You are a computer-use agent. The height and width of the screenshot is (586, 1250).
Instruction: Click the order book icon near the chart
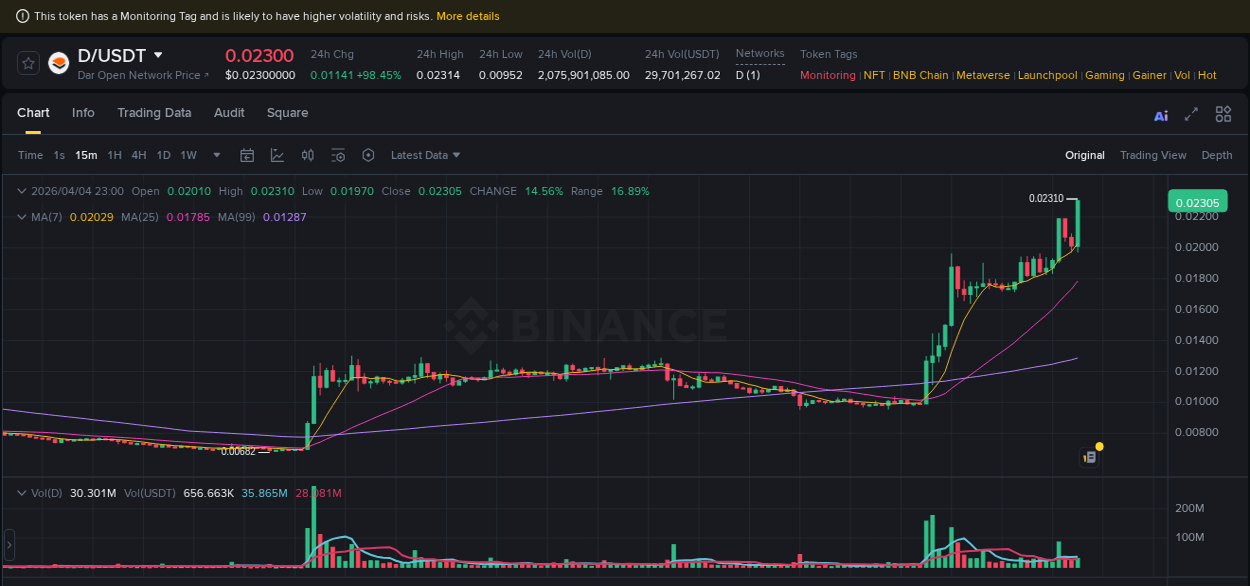(x=1089, y=455)
